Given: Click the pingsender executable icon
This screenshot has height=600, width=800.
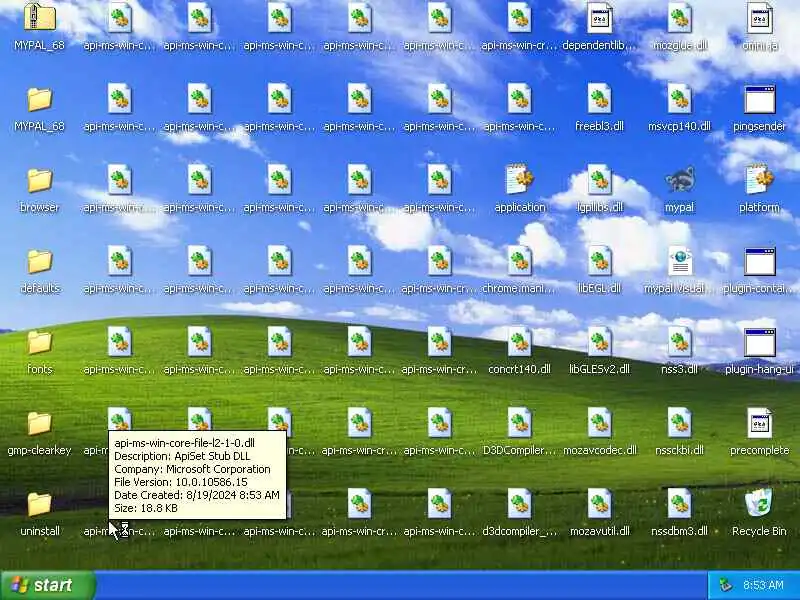Looking at the screenshot, I should click(x=760, y=99).
